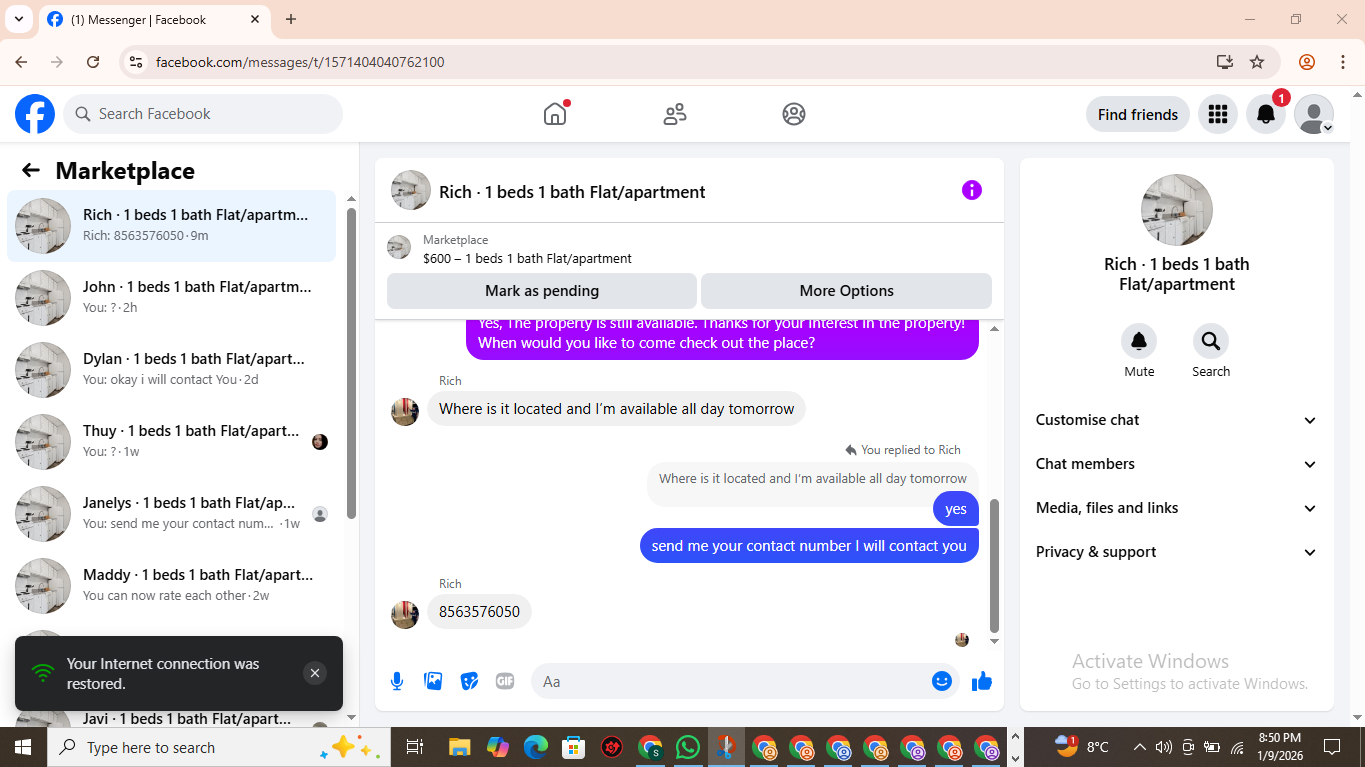Attach a file with the photo icon
Screen dimensions: 1365x767
(x=433, y=681)
